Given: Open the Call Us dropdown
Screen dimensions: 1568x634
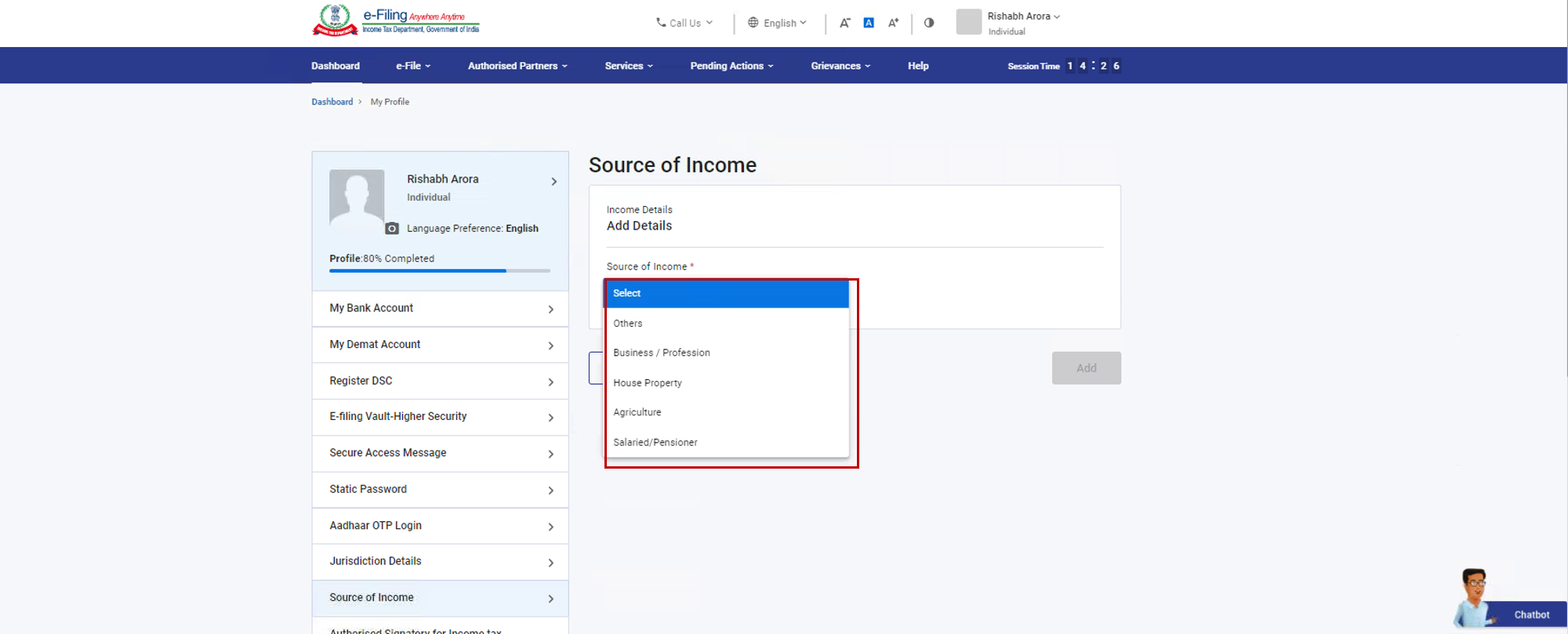Looking at the screenshot, I should (684, 23).
